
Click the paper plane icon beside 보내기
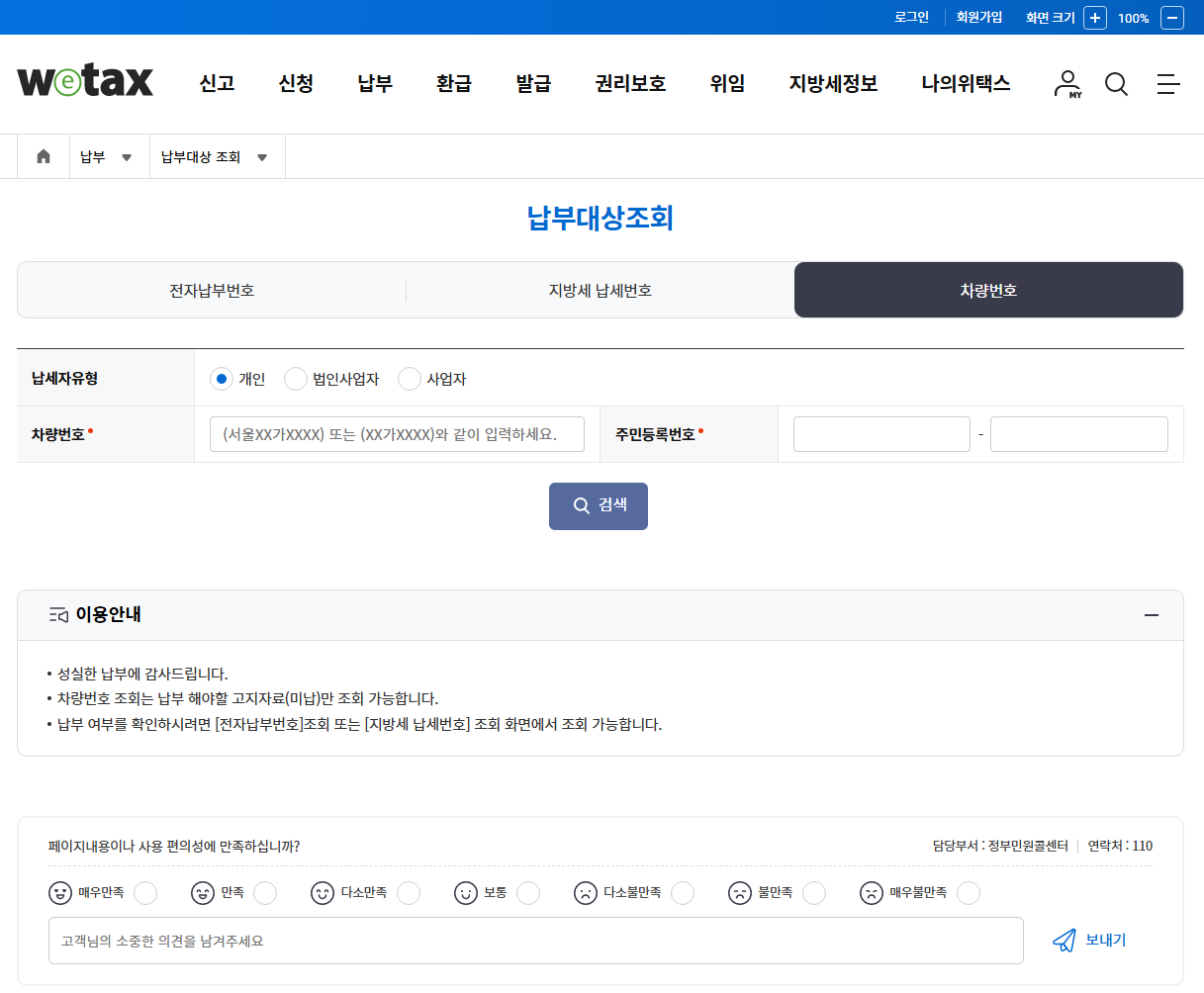(1064, 941)
